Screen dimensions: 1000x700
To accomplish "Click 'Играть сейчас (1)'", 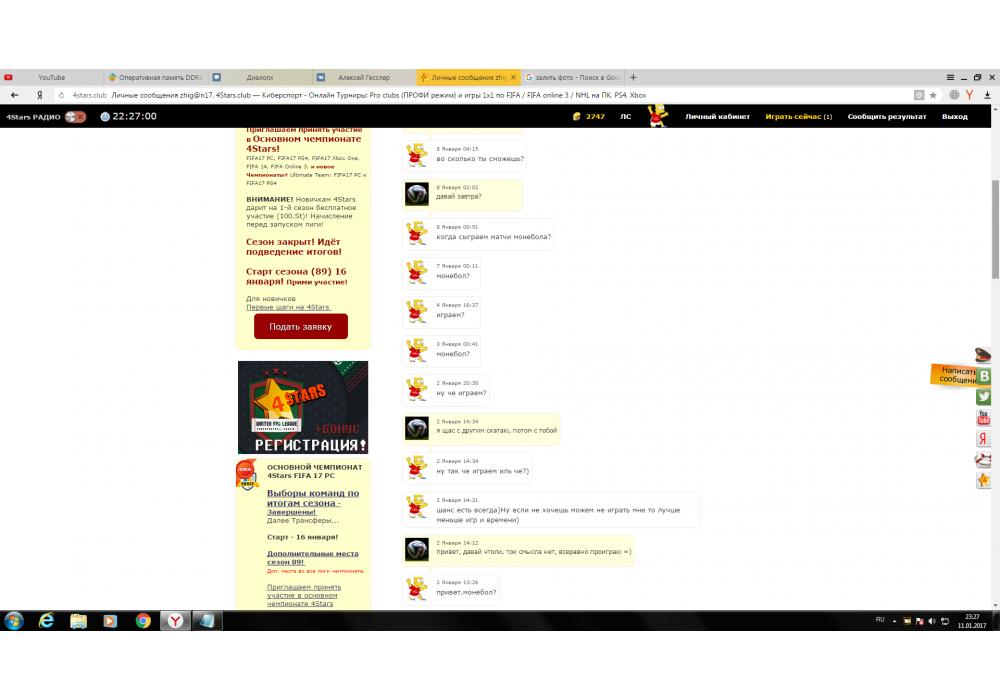I will coord(798,117).
